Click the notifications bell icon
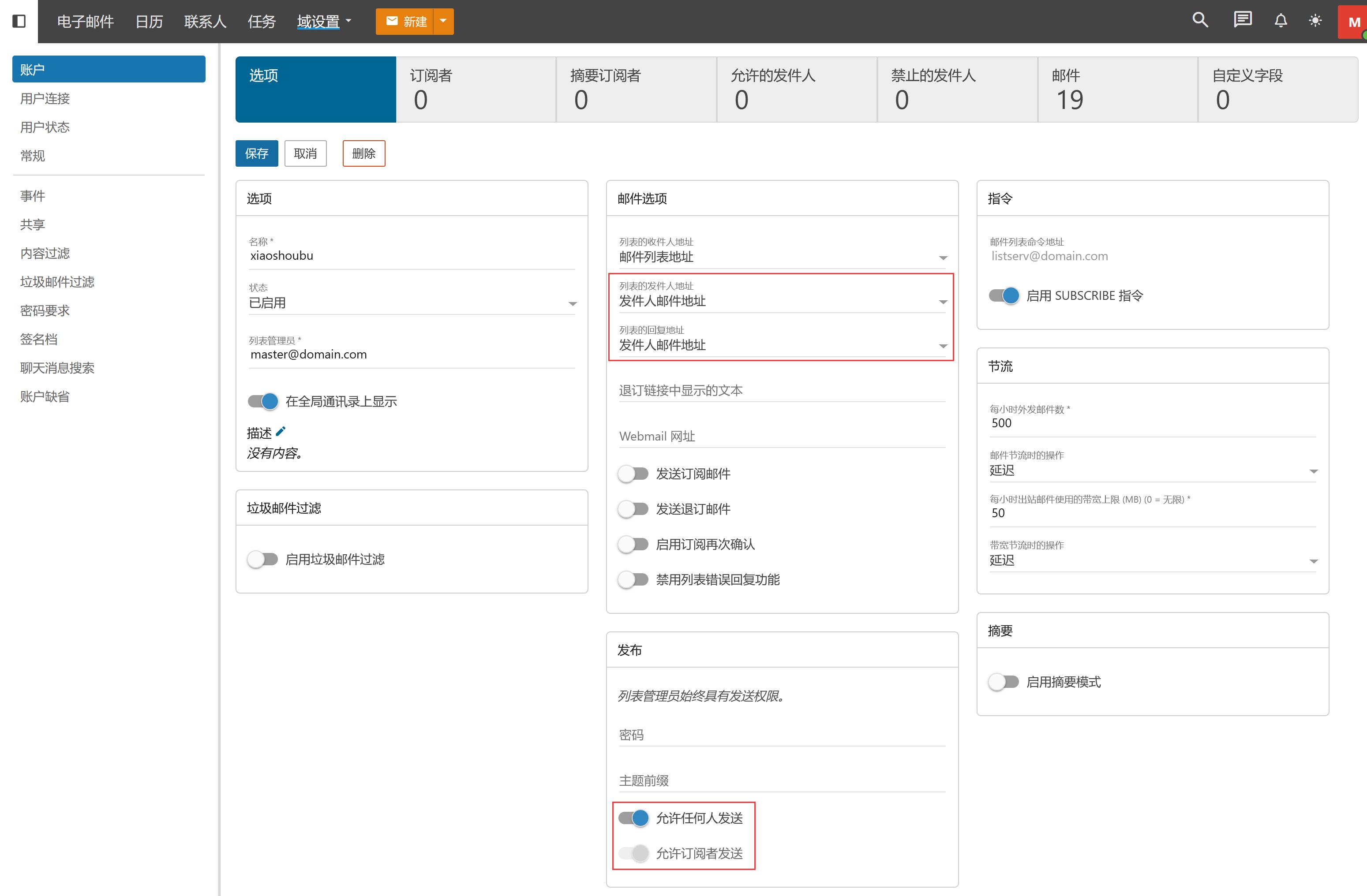This screenshot has width=1367, height=896. click(x=1280, y=21)
